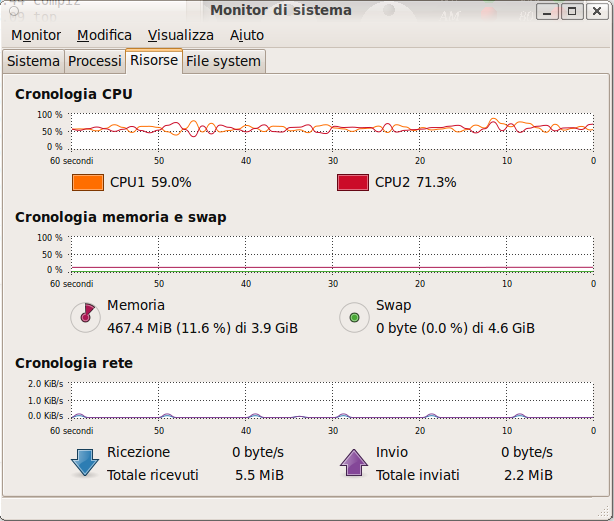Click the Cronologia rete network graph
This screenshot has width=614, height=521.
pos(332,401)
